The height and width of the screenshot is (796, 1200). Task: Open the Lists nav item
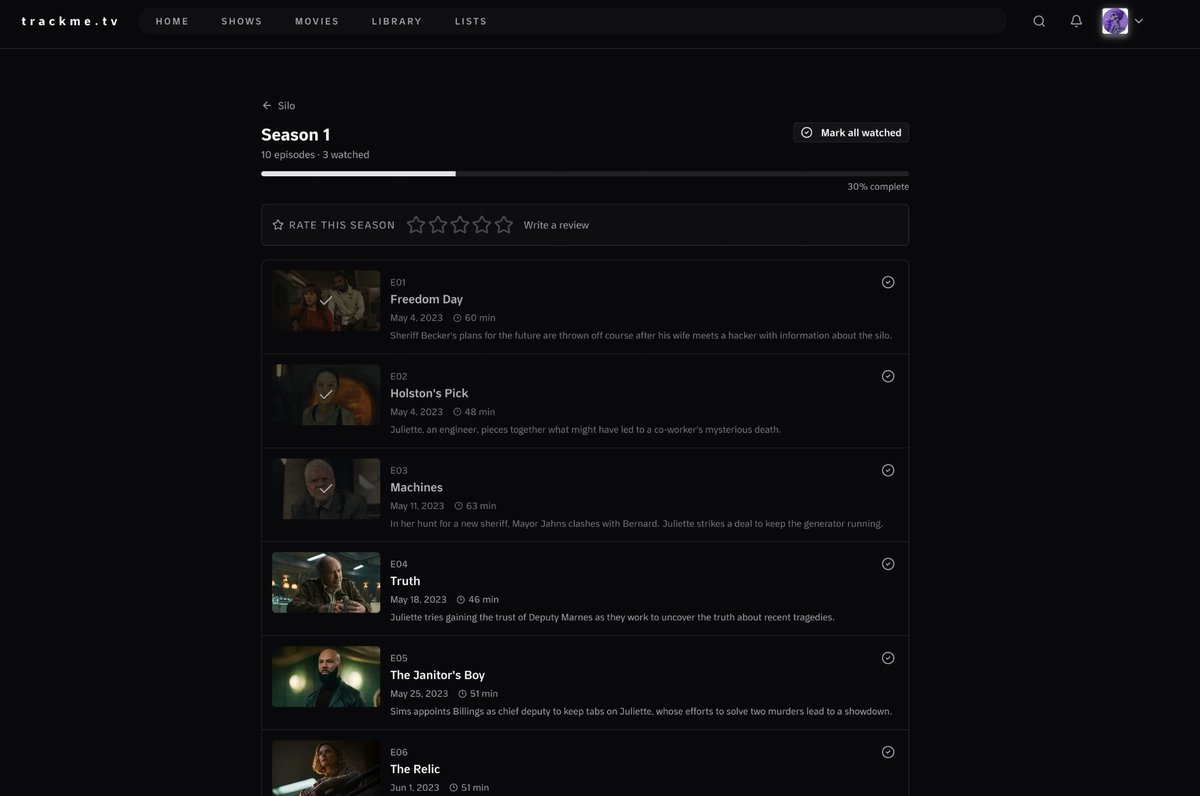471,21
